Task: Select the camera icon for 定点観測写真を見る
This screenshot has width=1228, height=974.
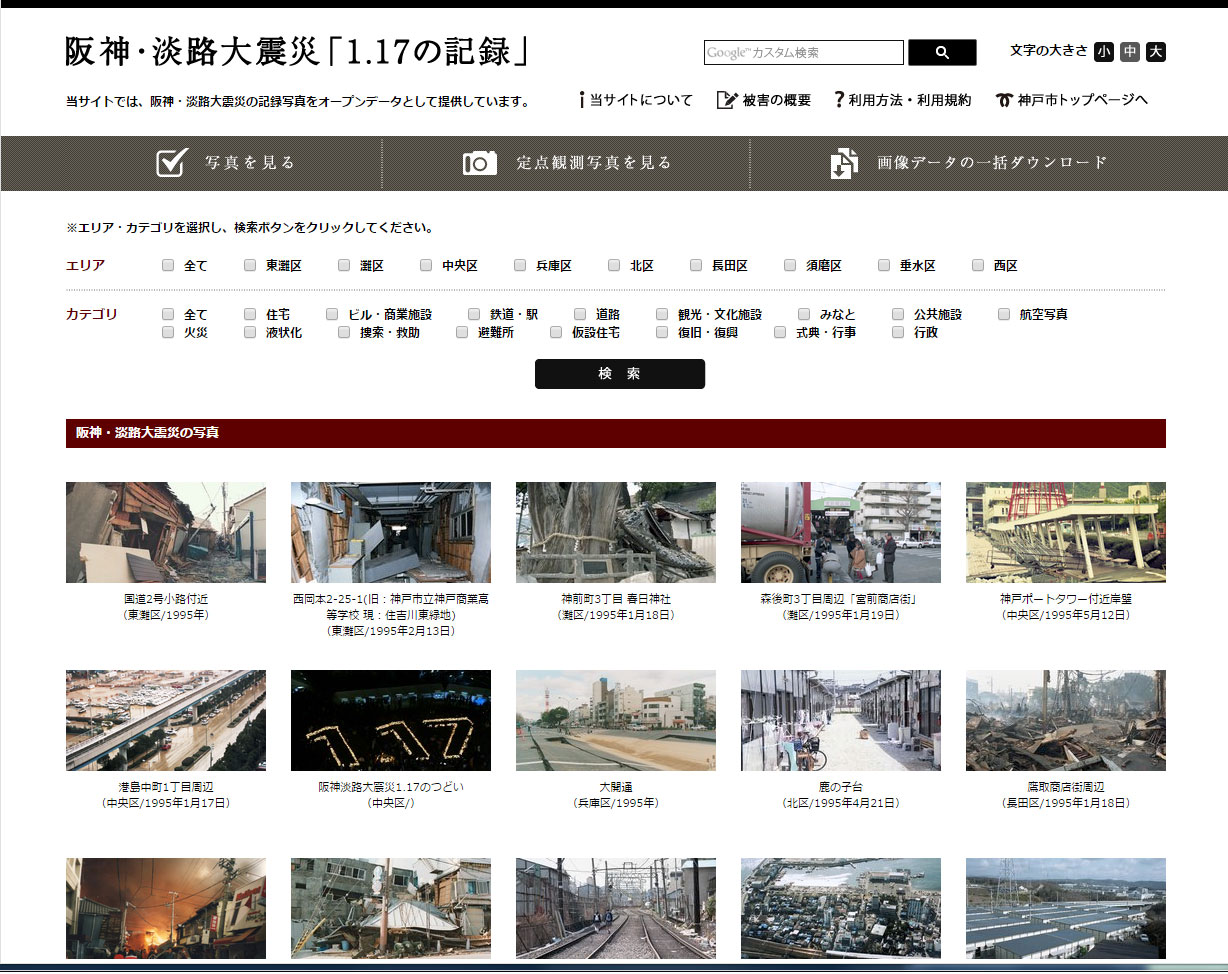Action: [479, 163]
